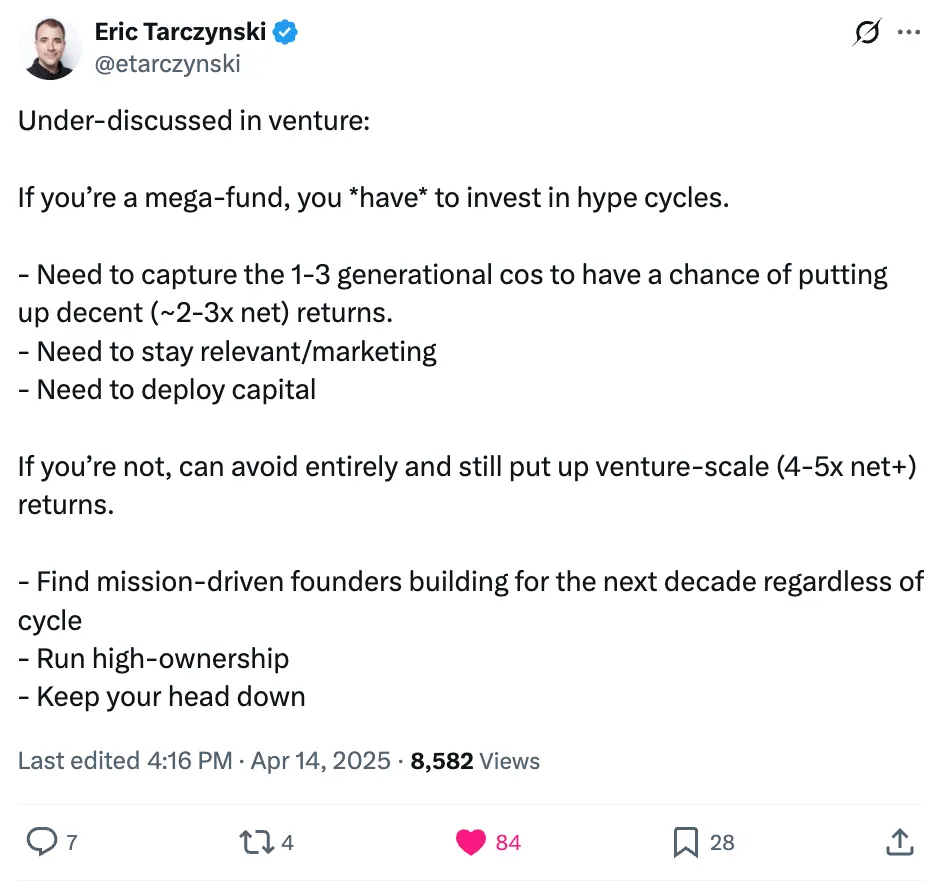Viewport: 944px width, 886px height.
Task: Click the display name Eric Tarczynski
Action: pos(180,32)
